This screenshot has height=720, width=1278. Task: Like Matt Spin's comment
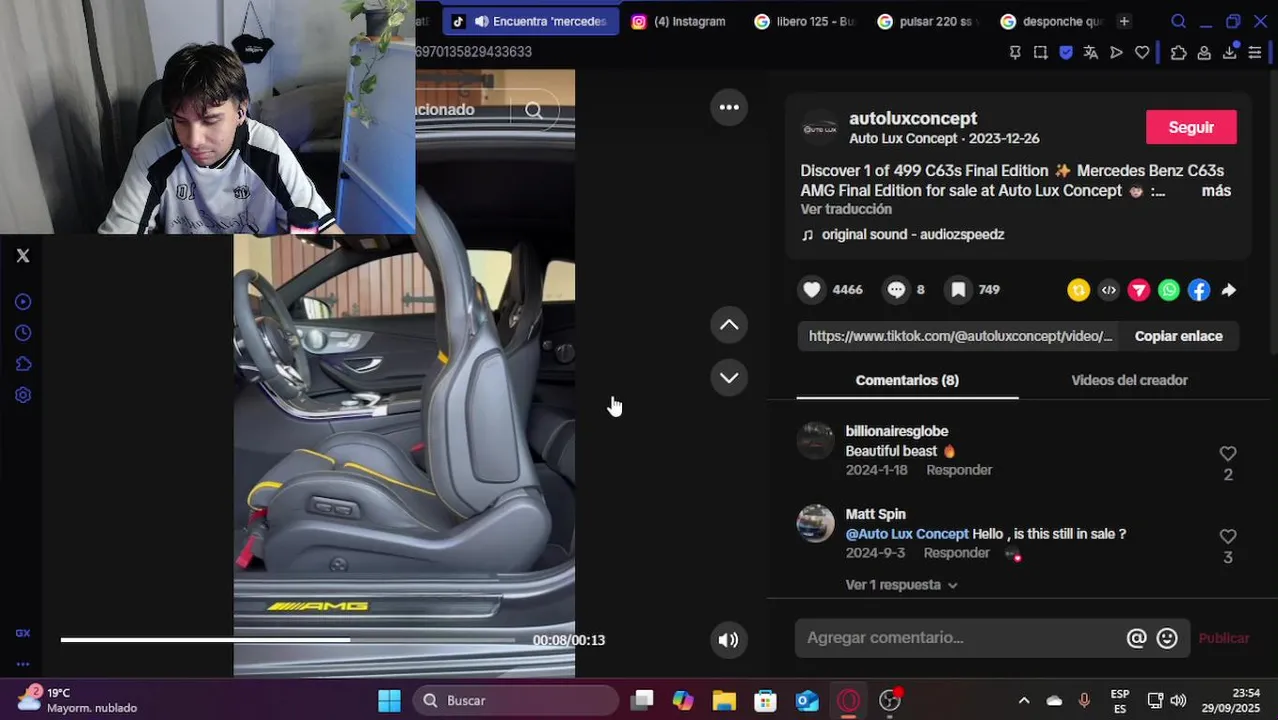click(x=1228, y=537)
